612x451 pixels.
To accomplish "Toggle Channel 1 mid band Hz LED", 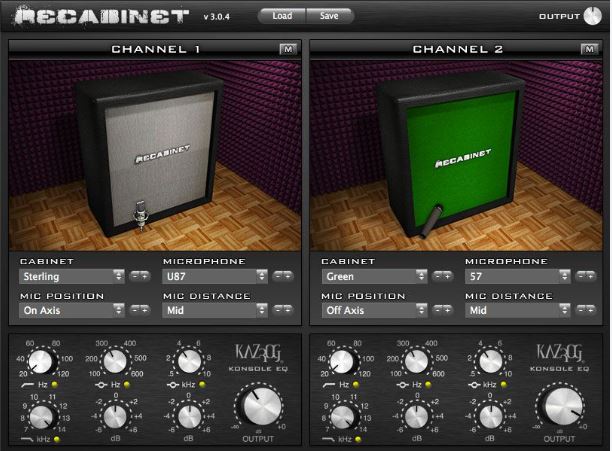I will click(x=126, y=385).
